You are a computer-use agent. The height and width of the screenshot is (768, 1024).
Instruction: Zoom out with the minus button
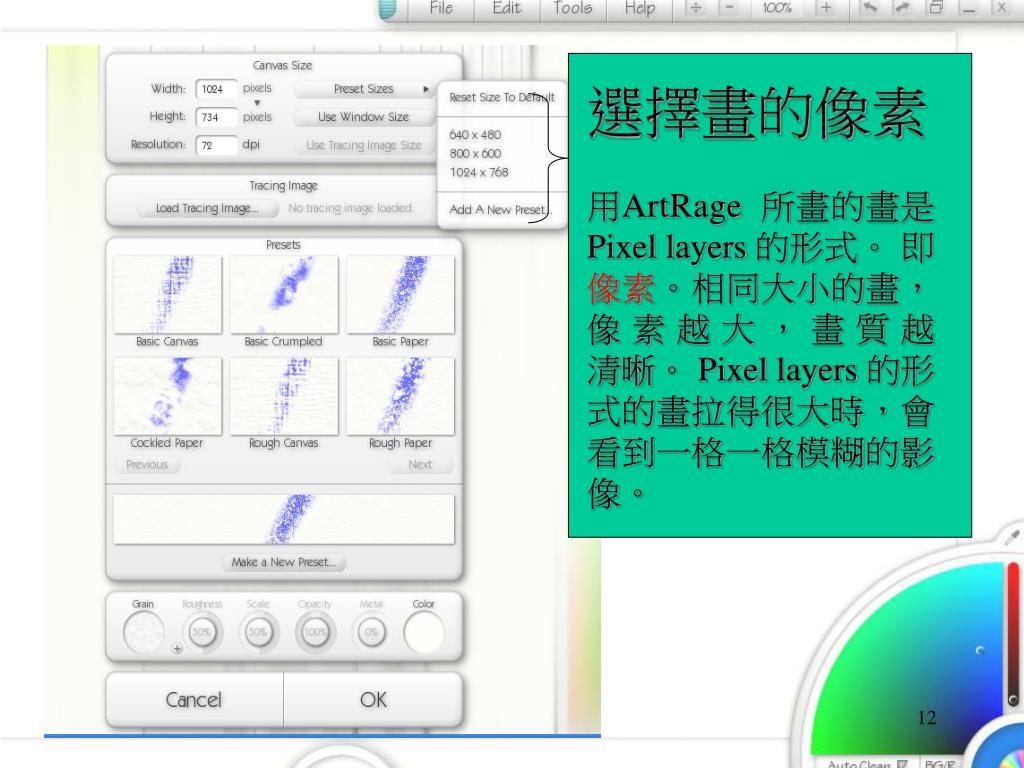click(x=729, y=8)
